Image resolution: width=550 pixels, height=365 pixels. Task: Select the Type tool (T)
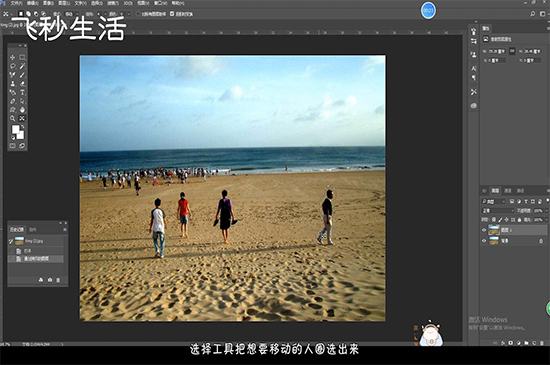(22, 92)
